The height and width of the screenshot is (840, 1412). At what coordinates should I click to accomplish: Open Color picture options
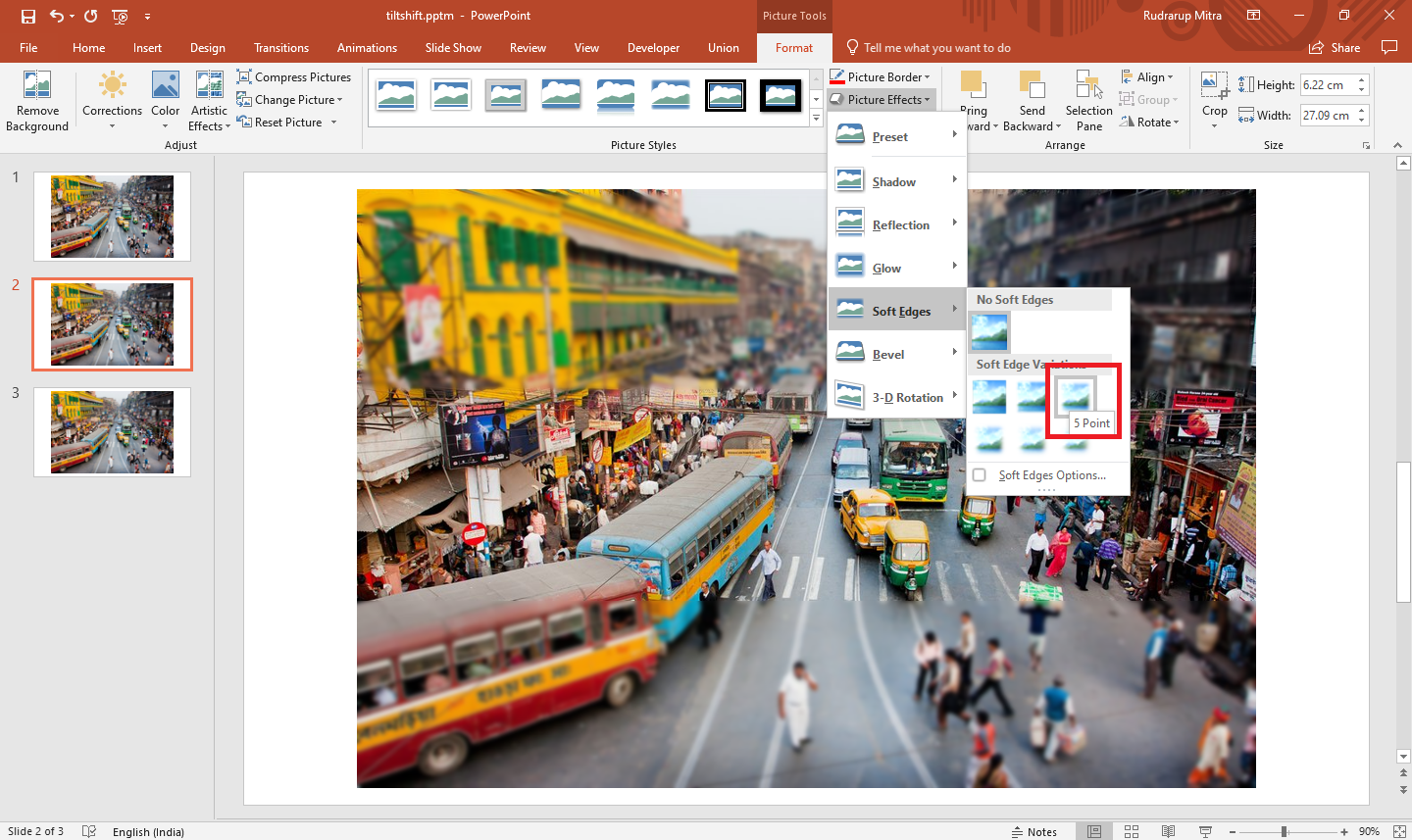[166, 101]
